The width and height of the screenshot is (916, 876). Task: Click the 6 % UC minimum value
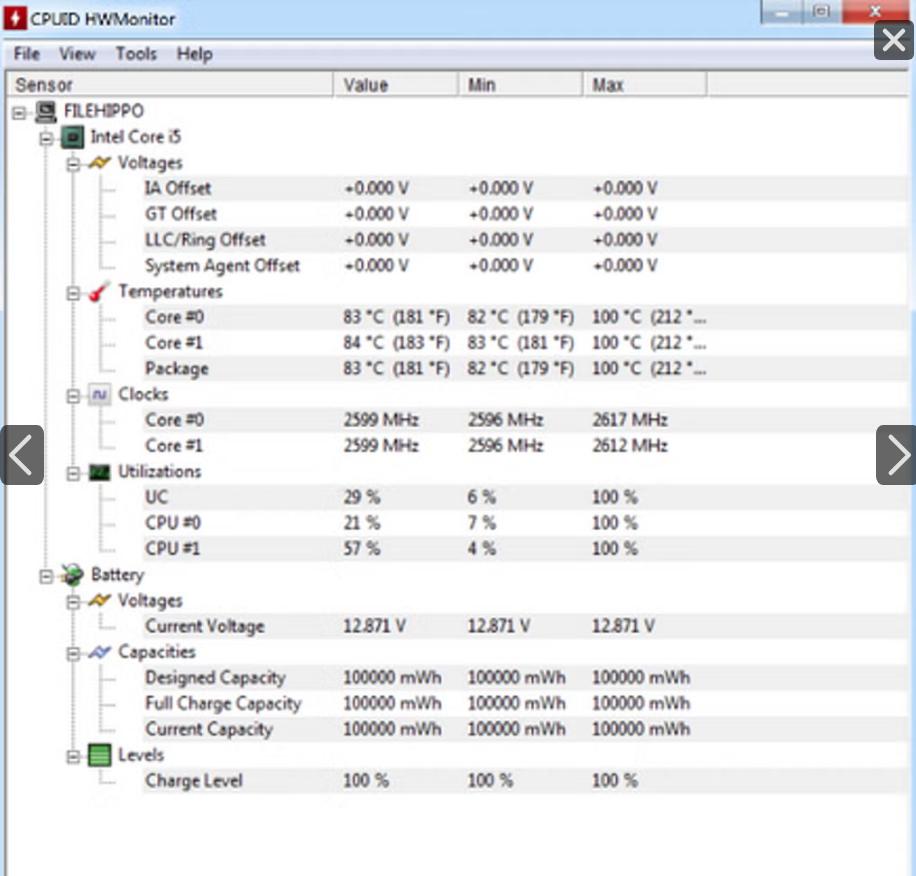point(481,498)
